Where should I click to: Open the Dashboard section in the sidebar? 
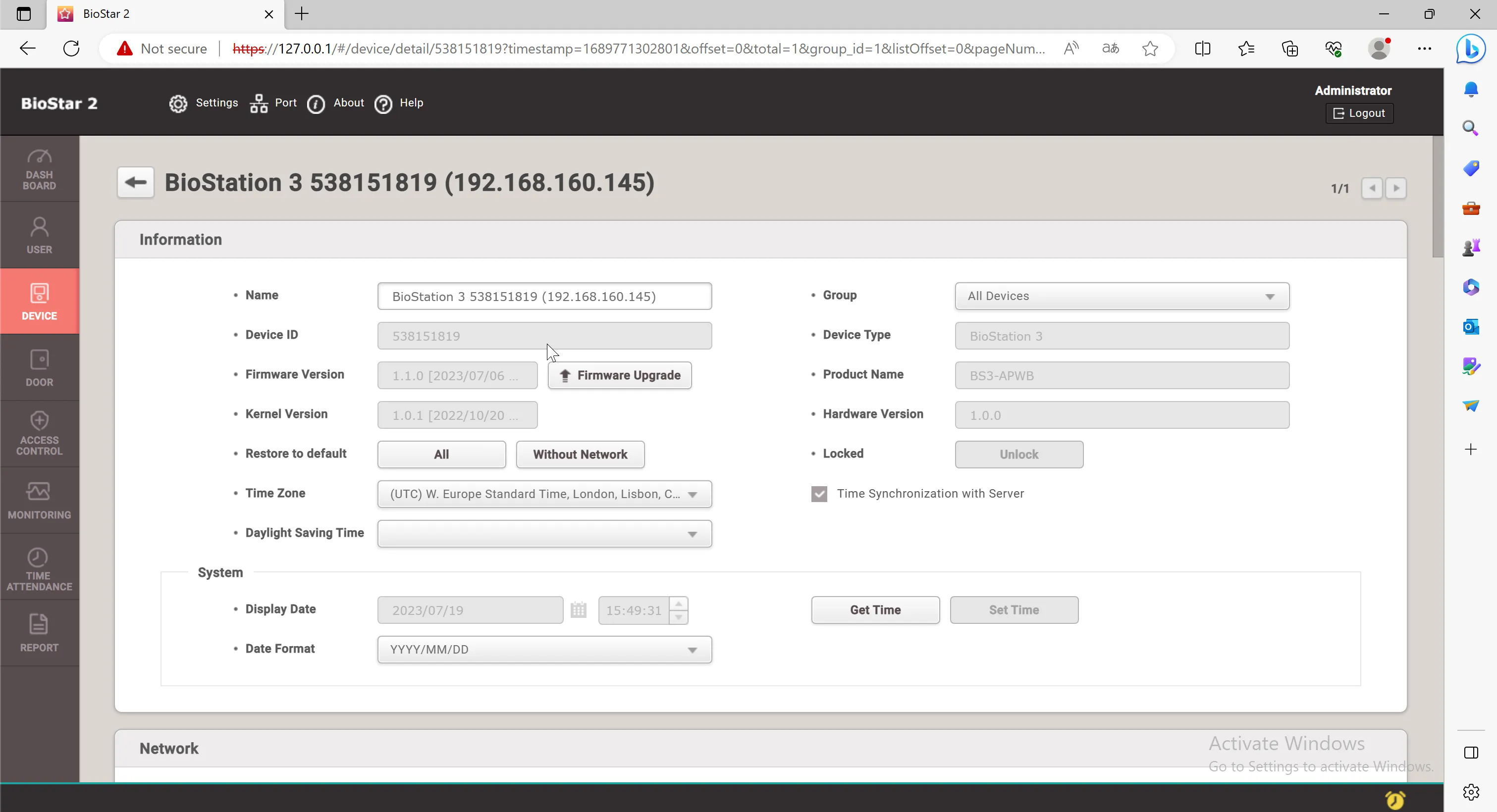coord(40,169)
